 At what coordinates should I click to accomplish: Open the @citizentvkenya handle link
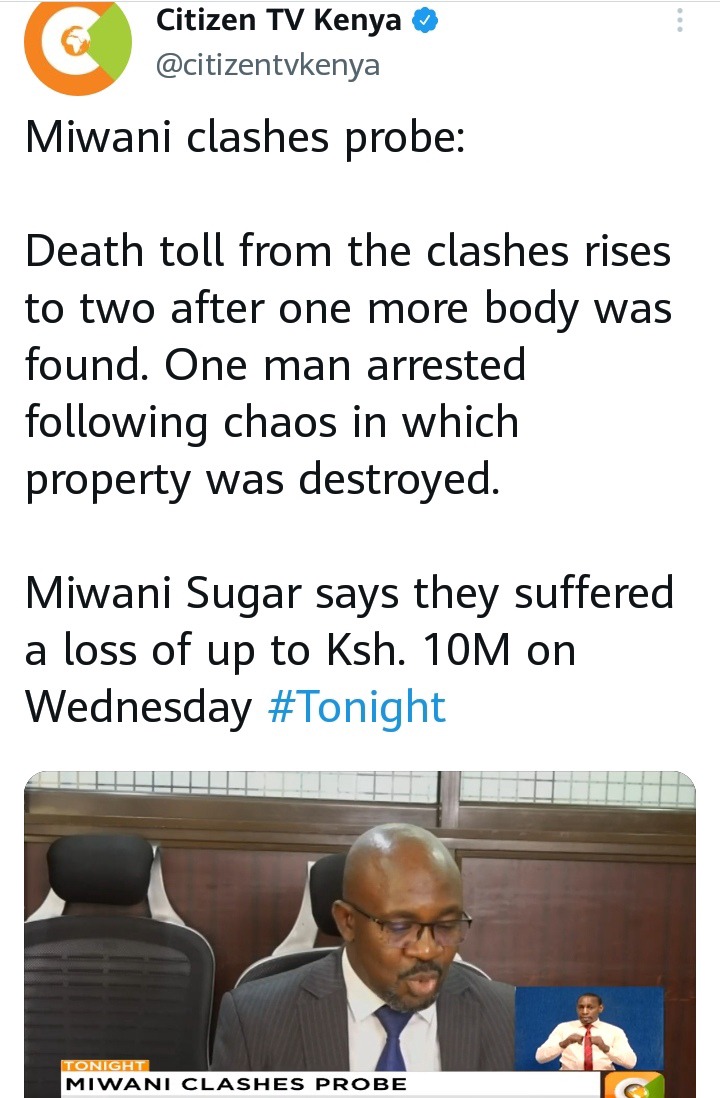268,66
